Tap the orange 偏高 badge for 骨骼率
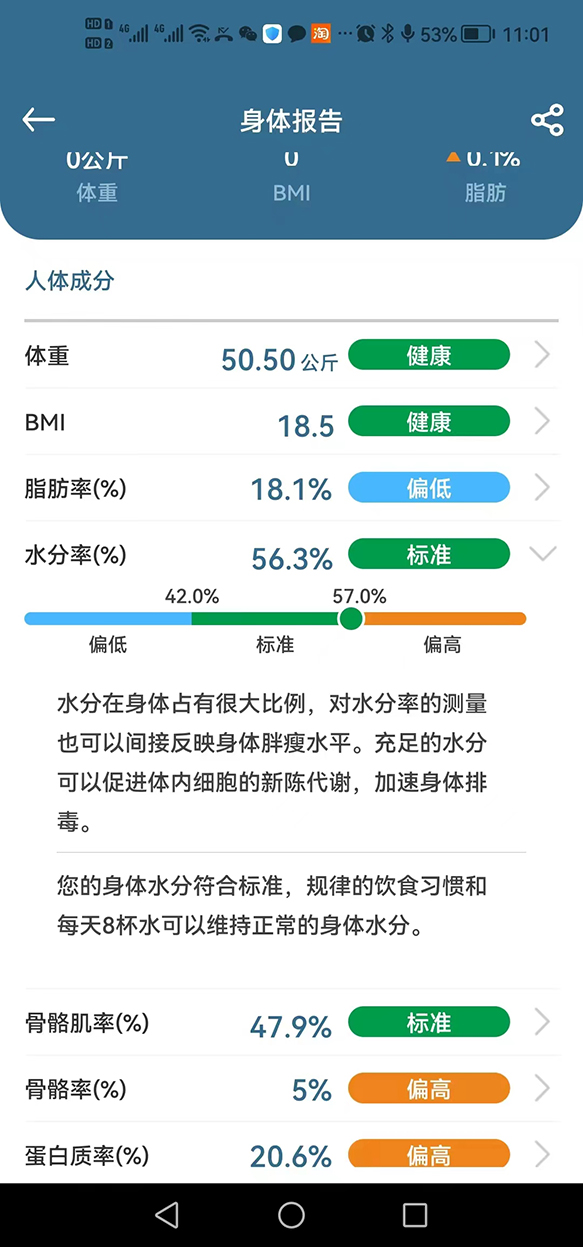583x1247 pixels. click(x=429, y=1088)
